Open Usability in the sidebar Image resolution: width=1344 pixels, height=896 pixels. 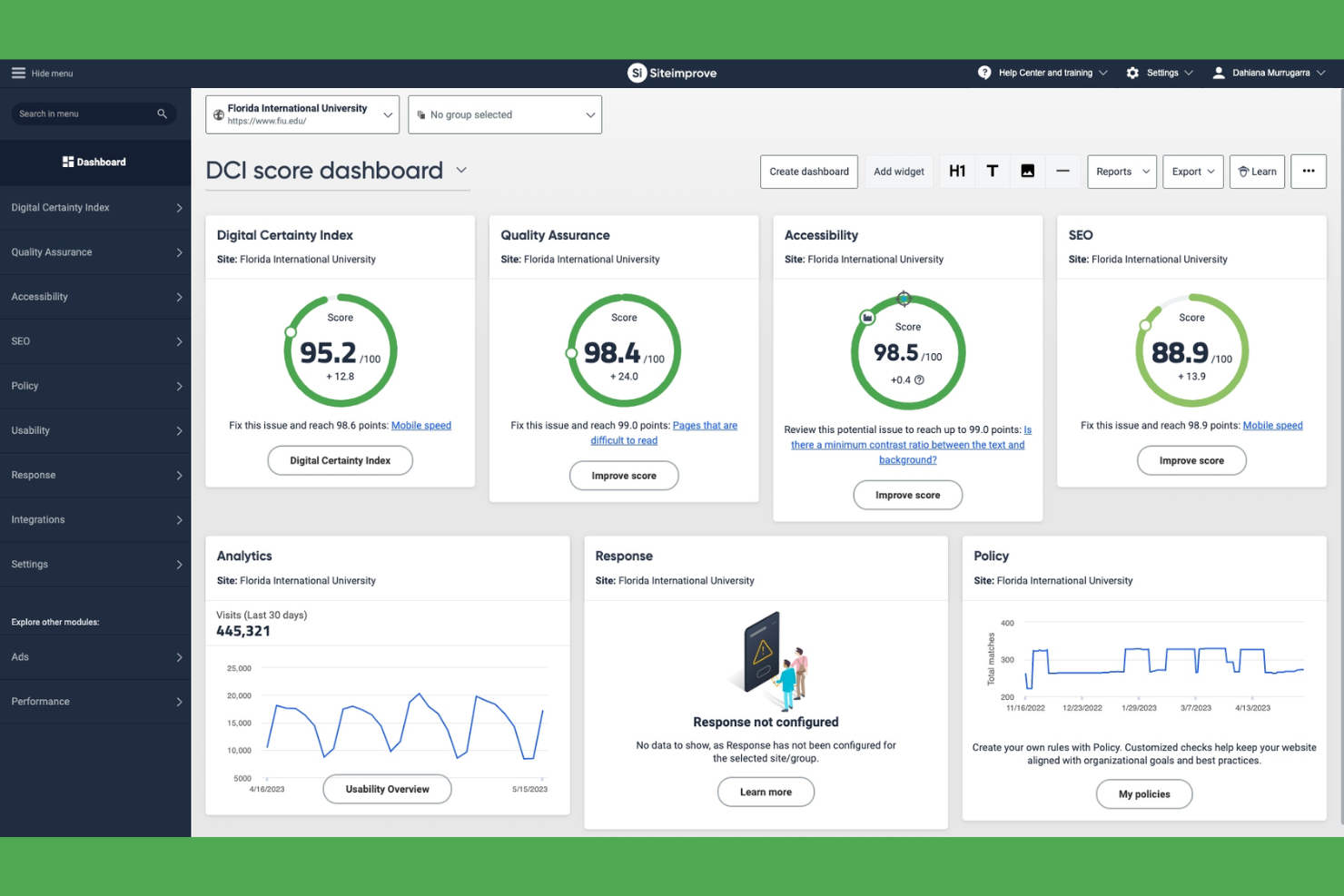click(x=95, y=430)
